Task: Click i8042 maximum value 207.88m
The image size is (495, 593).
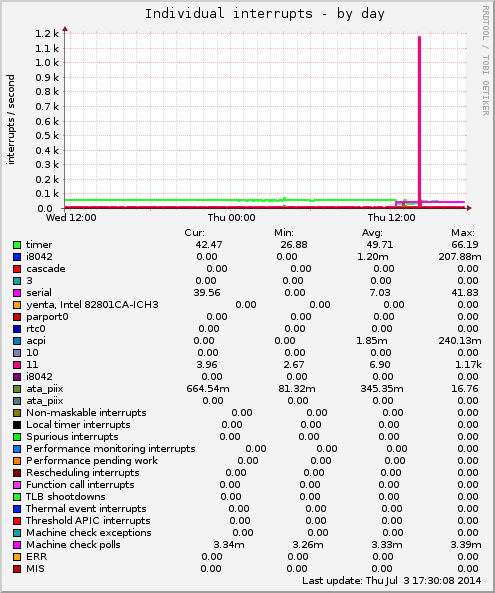Action: tap(460, 257)
